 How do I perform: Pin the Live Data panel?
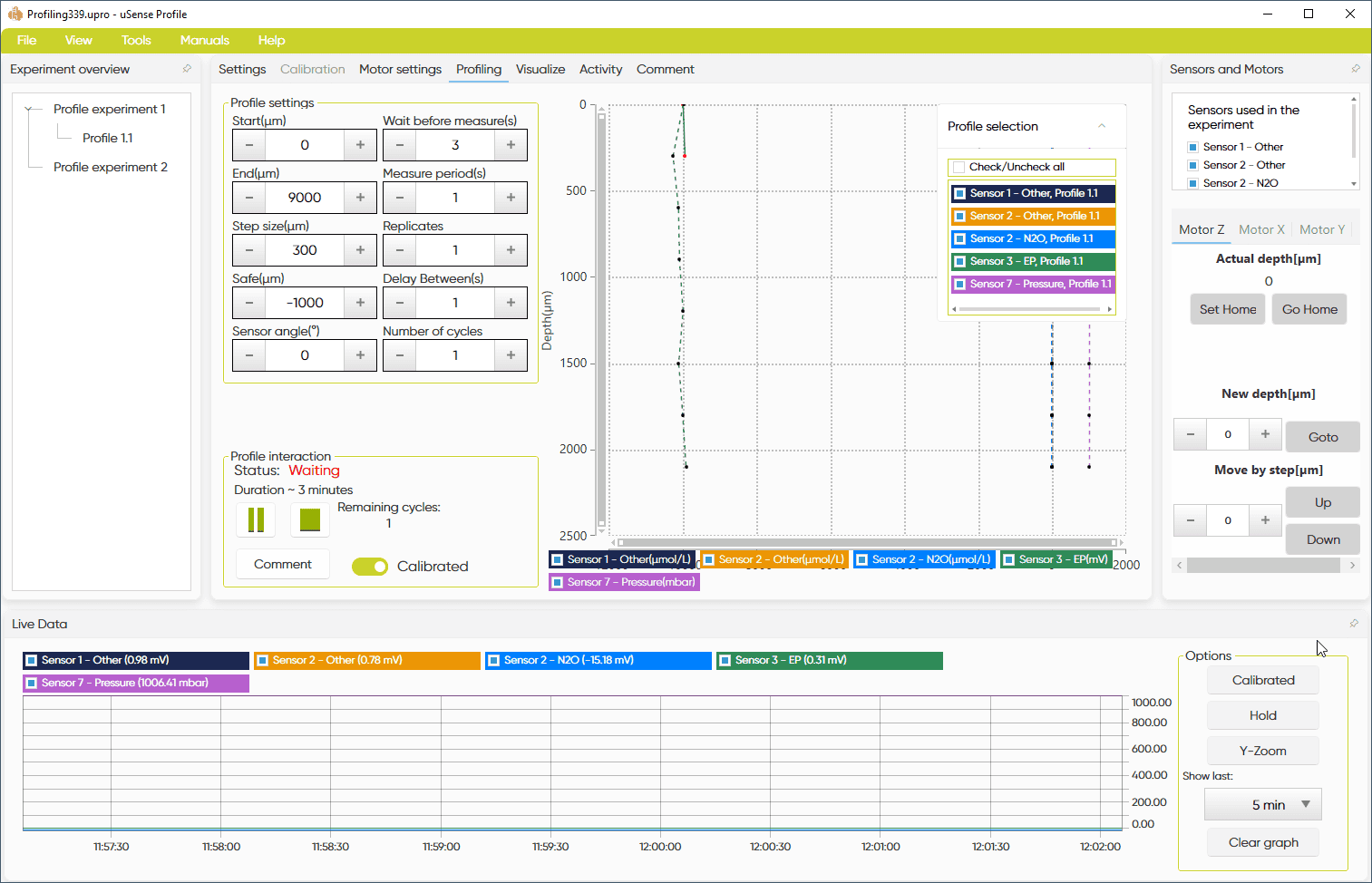(x=1354, y=624)
